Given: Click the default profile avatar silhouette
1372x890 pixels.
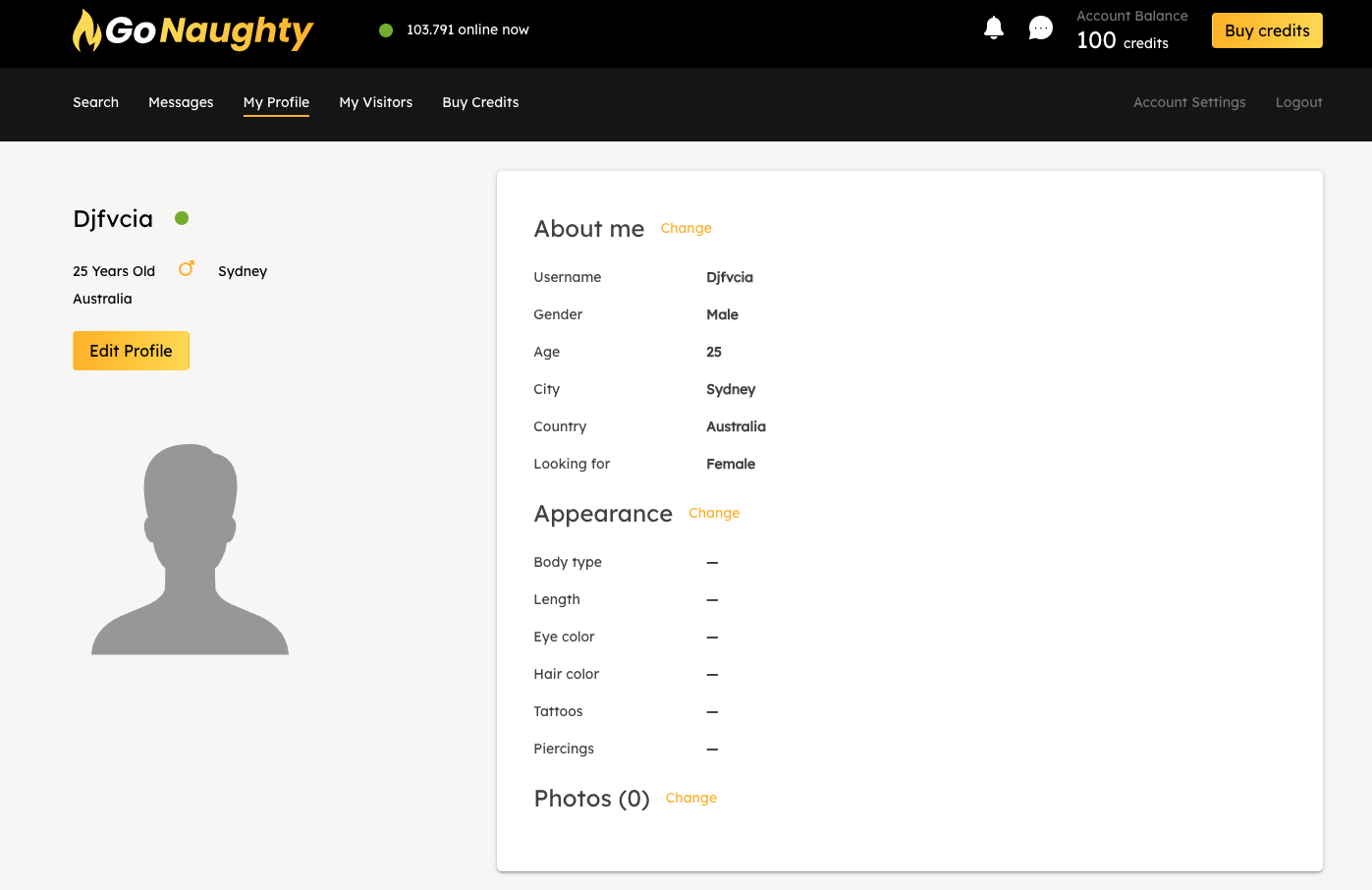Looking at the screenshot, I should click(x=190, y=550).
